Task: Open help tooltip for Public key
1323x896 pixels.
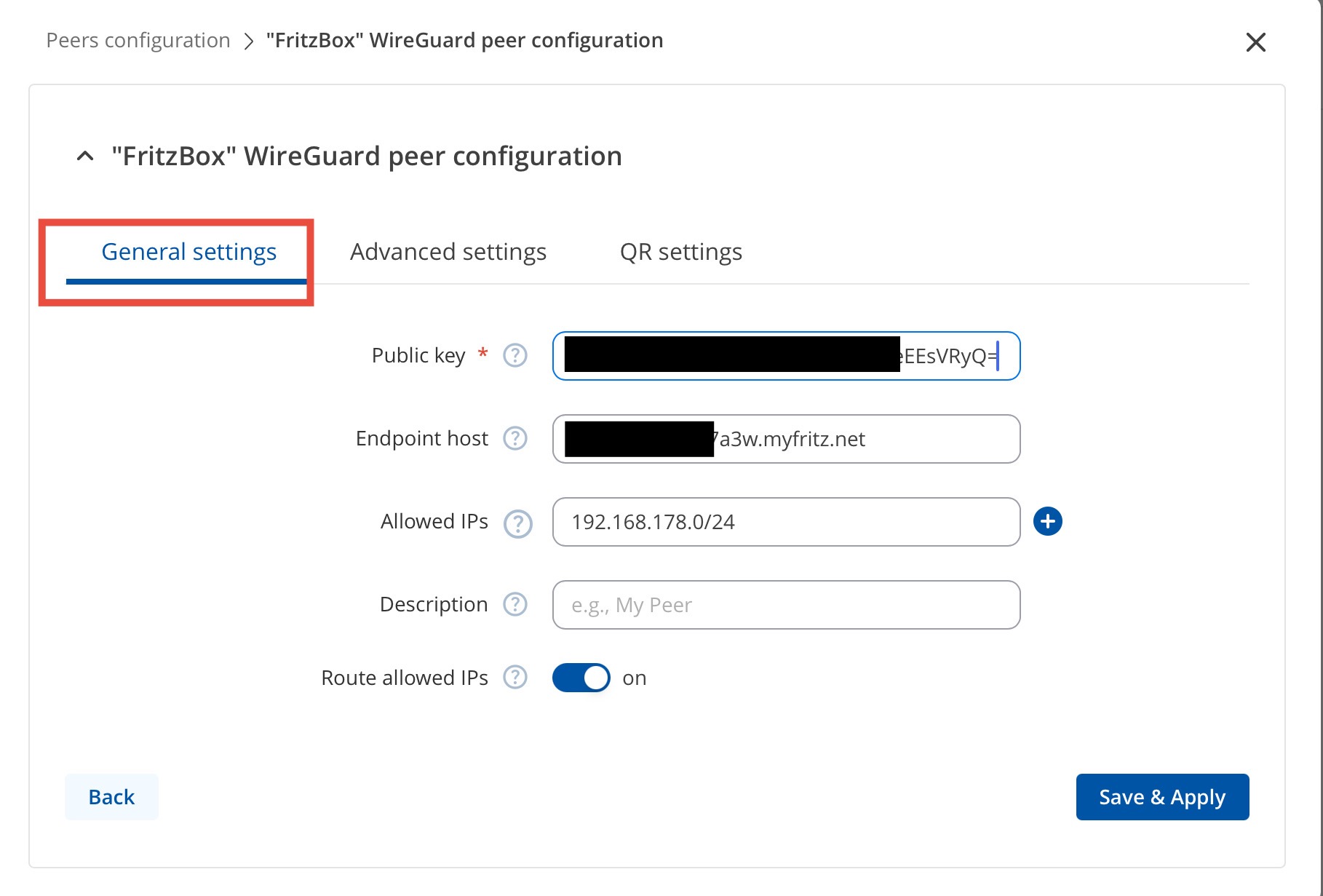Action: coord(515,355)
